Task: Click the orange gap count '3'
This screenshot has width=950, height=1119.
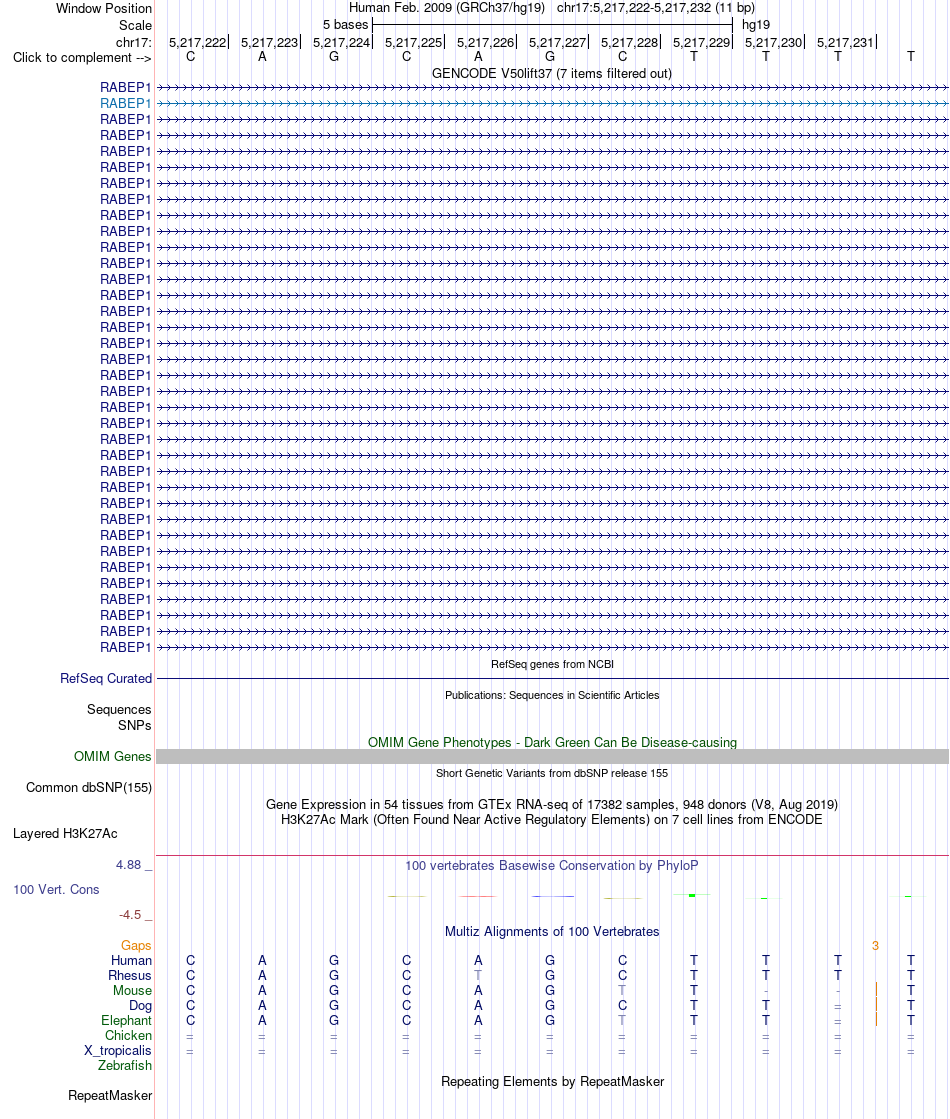Action: tap(875, 946)
